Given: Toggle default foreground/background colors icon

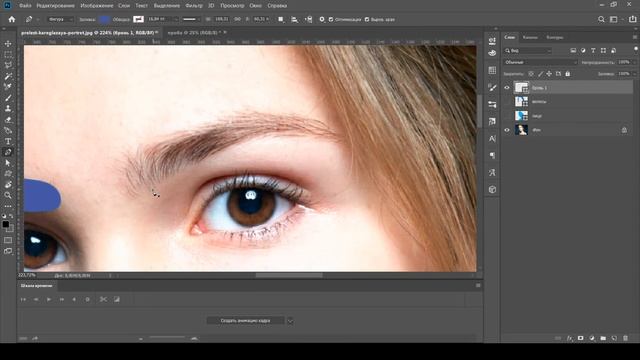Looking at the screenshot, I should [x=4, y=216].
